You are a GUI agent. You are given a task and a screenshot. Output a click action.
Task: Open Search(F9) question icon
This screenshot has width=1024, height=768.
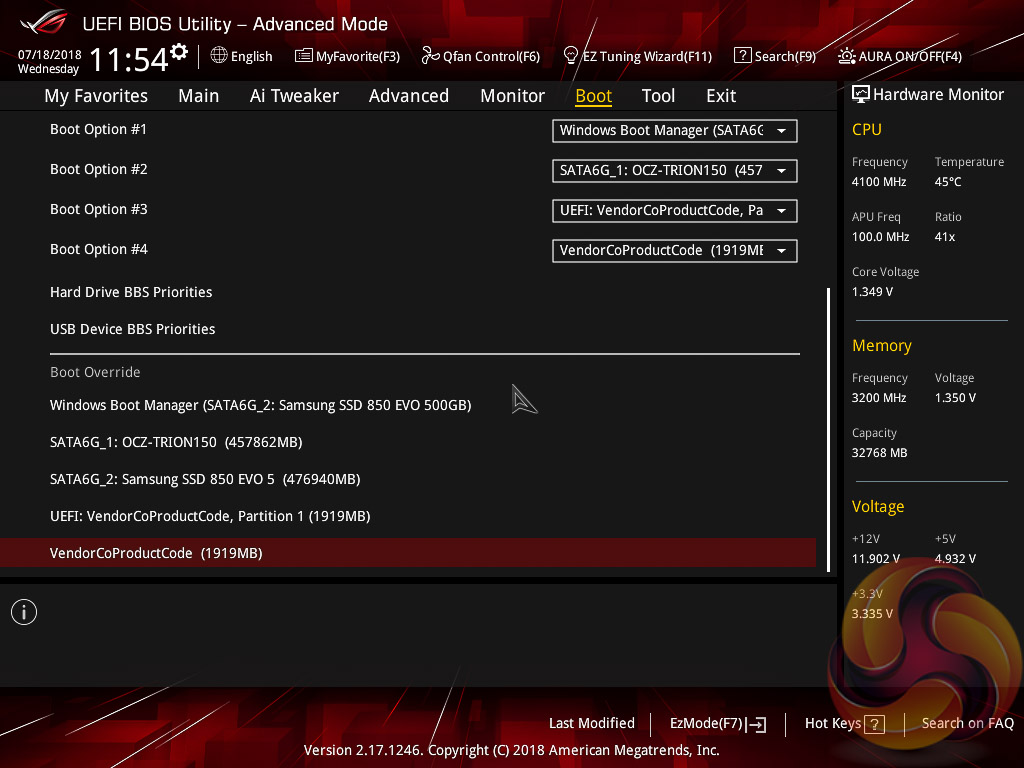(743, 56)
